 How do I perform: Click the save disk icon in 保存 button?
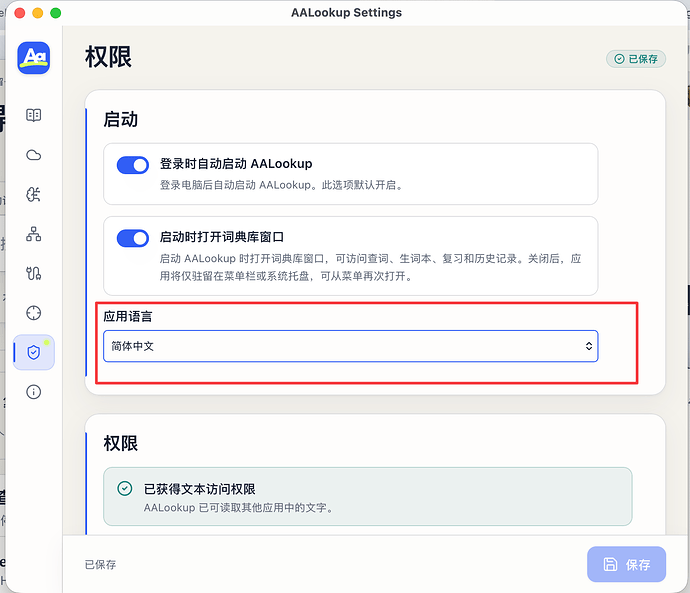point(610,564)
